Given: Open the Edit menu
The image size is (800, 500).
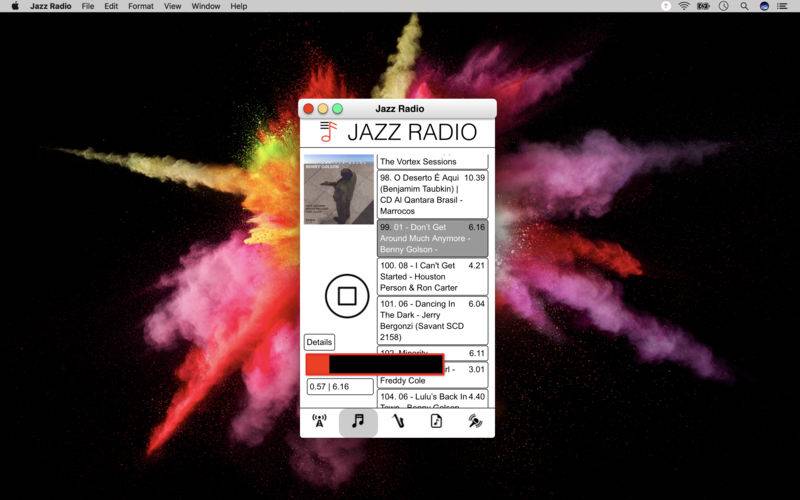Looking at the screenshot, I should click(x=111, y=6).
